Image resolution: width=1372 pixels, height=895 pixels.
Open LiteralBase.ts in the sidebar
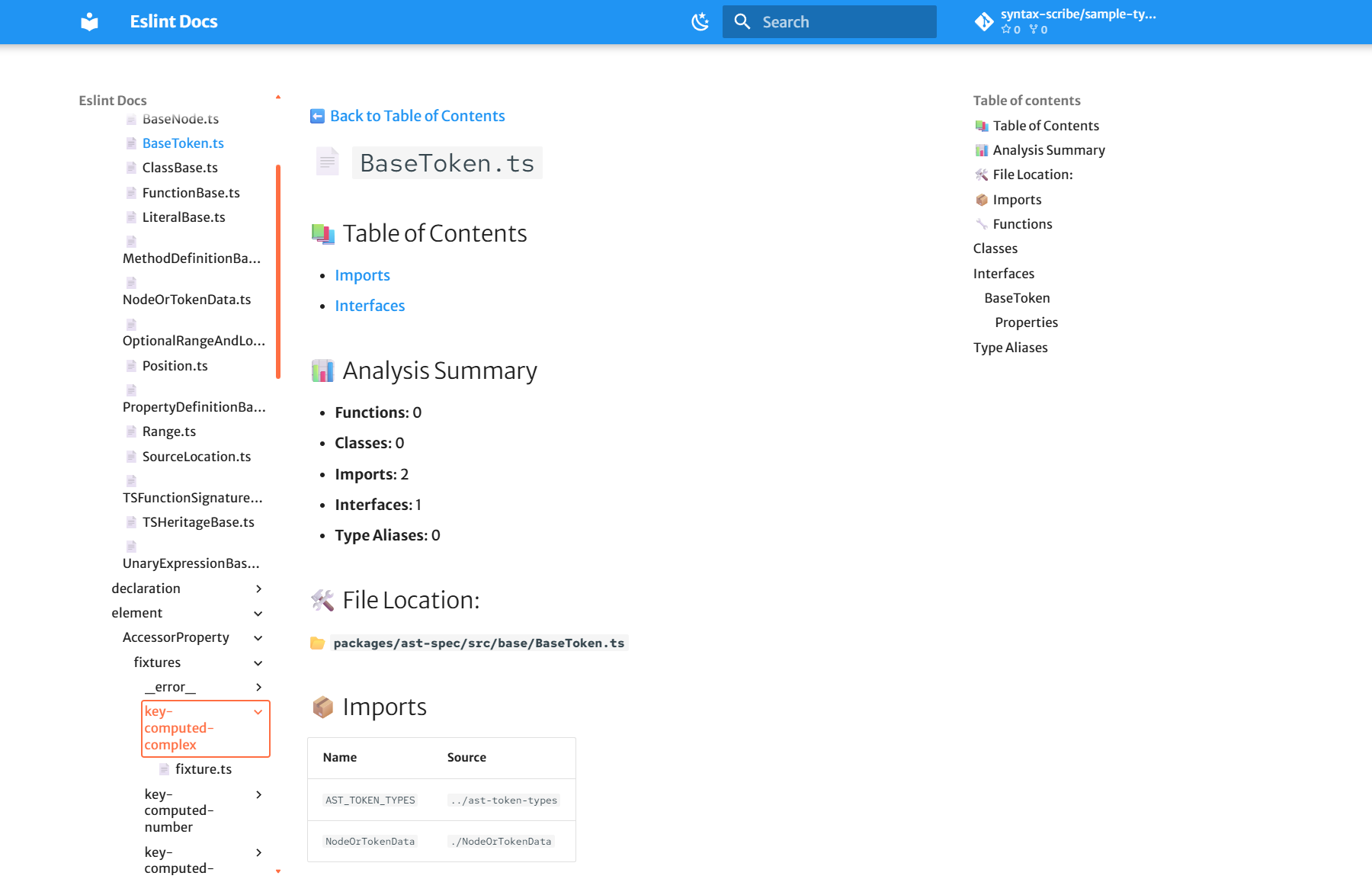[x=184, y=217]
